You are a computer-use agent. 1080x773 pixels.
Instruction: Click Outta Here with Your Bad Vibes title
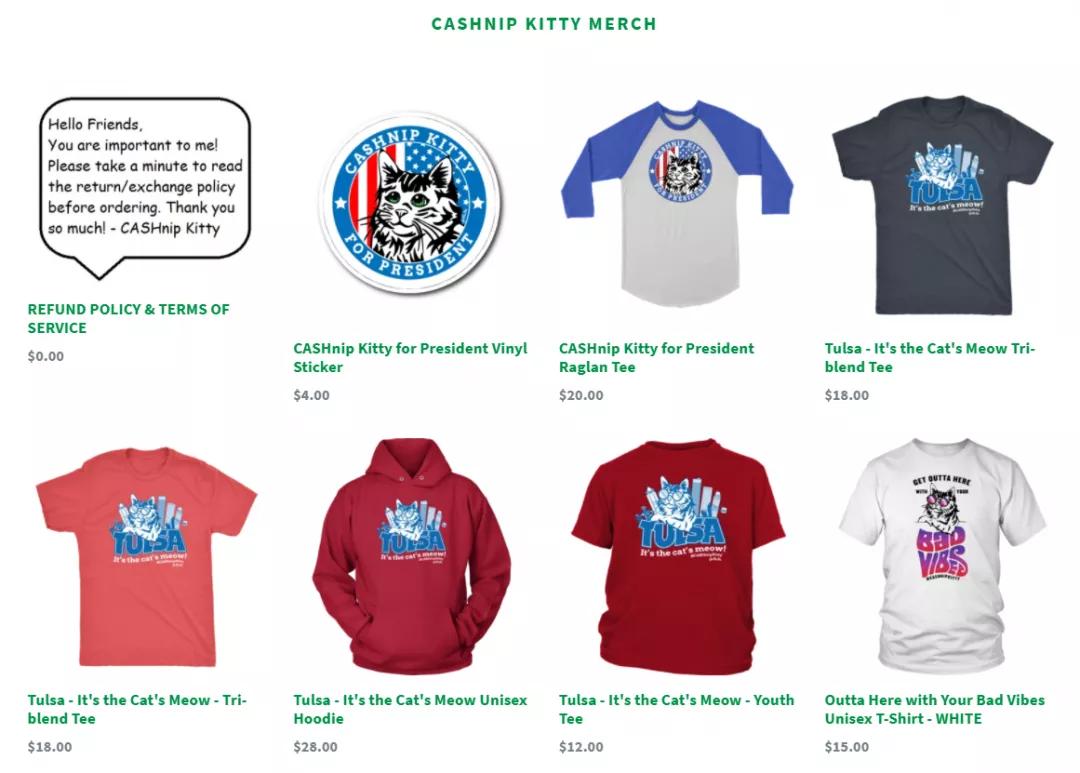pos(935,709)
